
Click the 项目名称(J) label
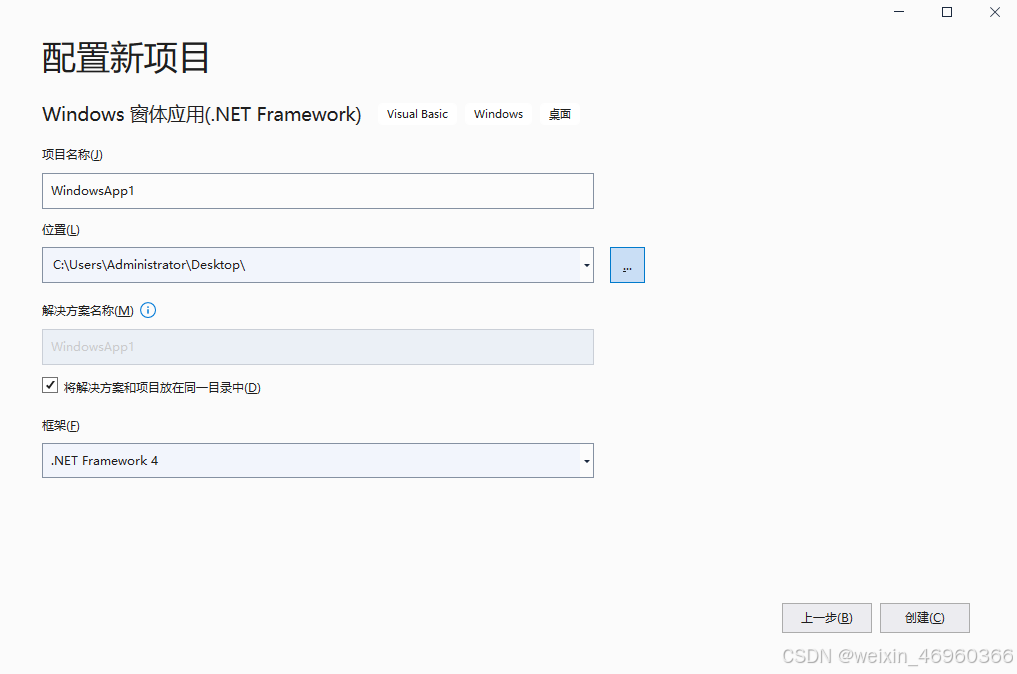(72, 154)
